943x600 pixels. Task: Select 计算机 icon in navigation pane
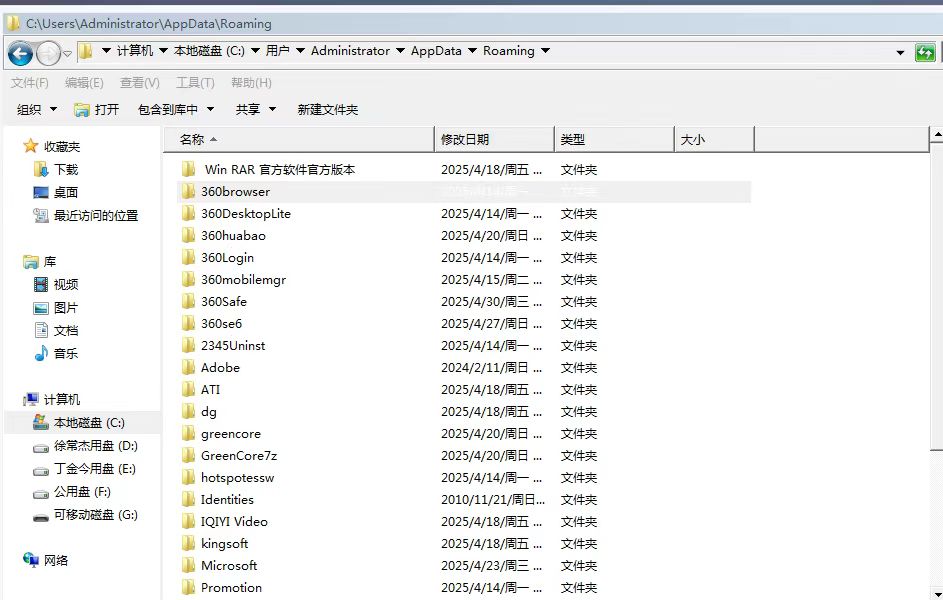pyautogui.click(x=30, y=399)
